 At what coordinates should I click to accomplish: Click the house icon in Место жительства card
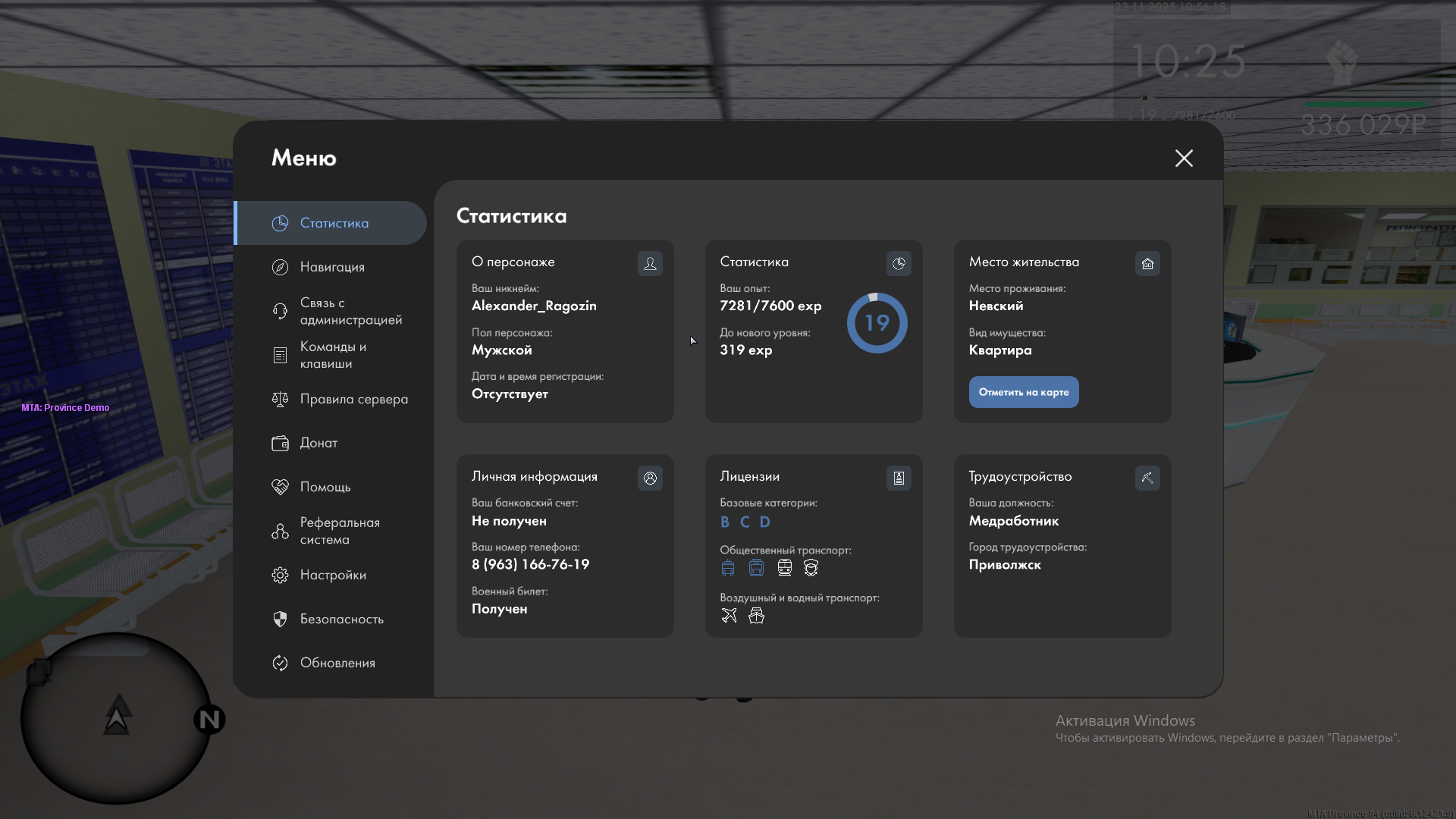point(1147,263)
